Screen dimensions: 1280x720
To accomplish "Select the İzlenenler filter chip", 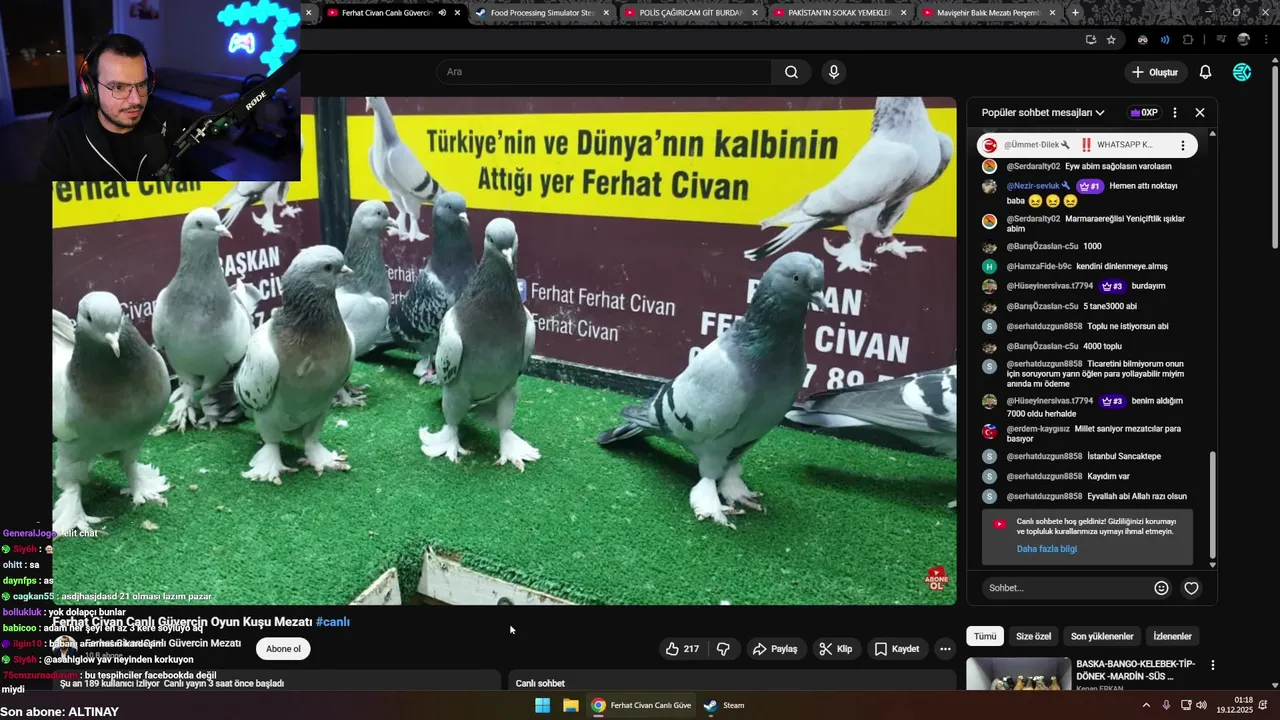I will point(1172,636).
